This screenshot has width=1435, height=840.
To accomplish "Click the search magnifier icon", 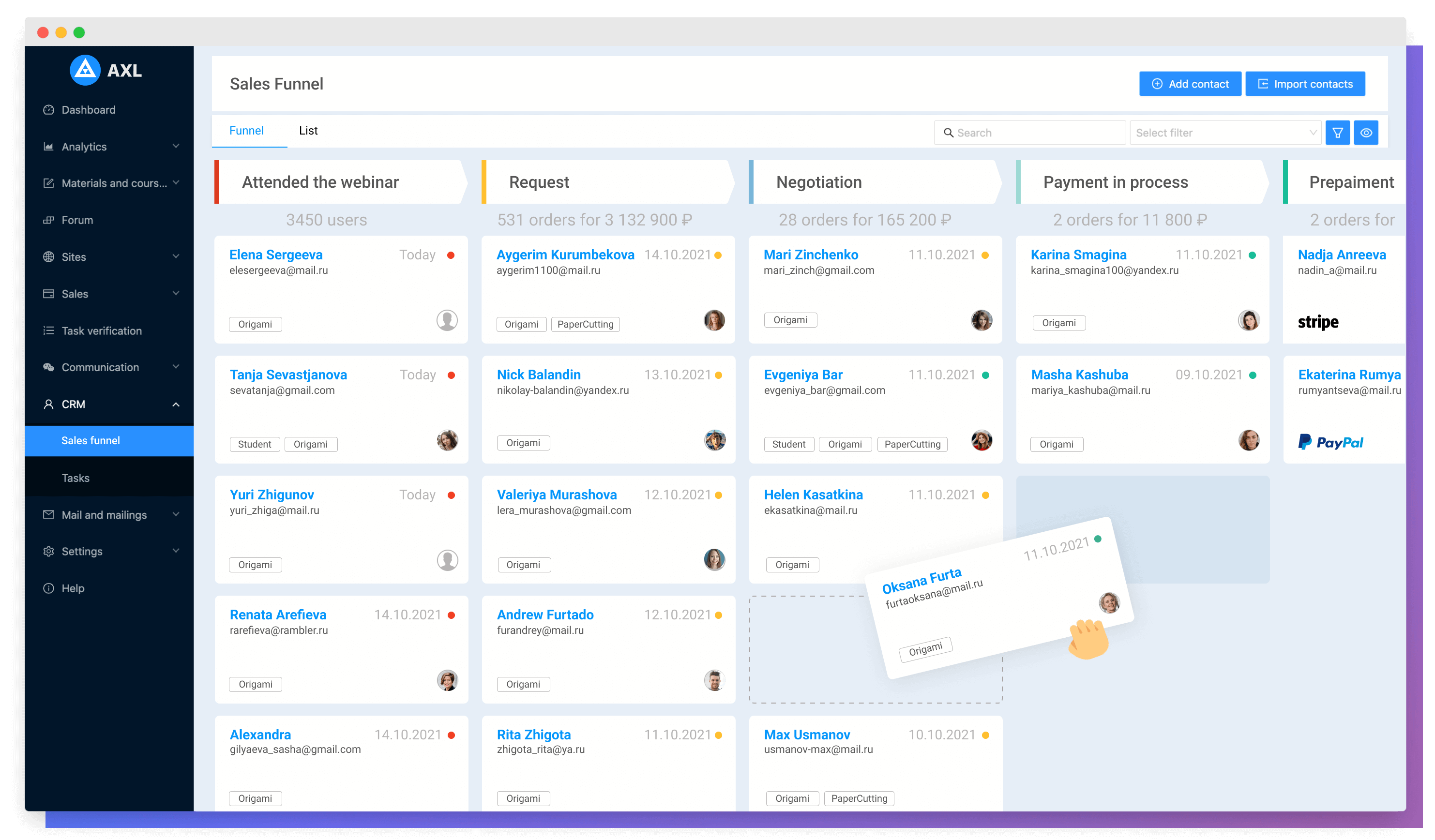I will tap(949, 133).
